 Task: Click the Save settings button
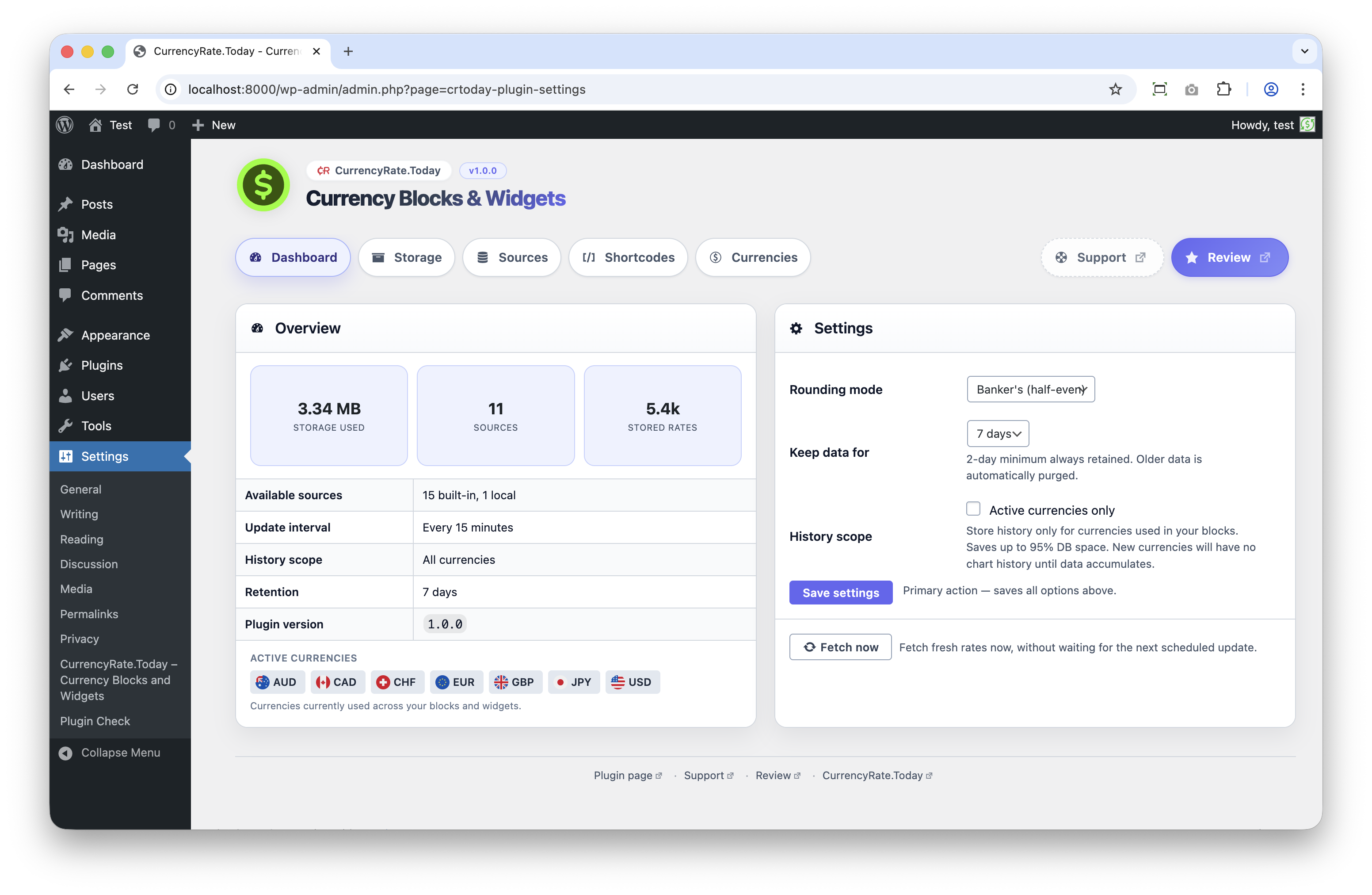[x=840, y=592]
